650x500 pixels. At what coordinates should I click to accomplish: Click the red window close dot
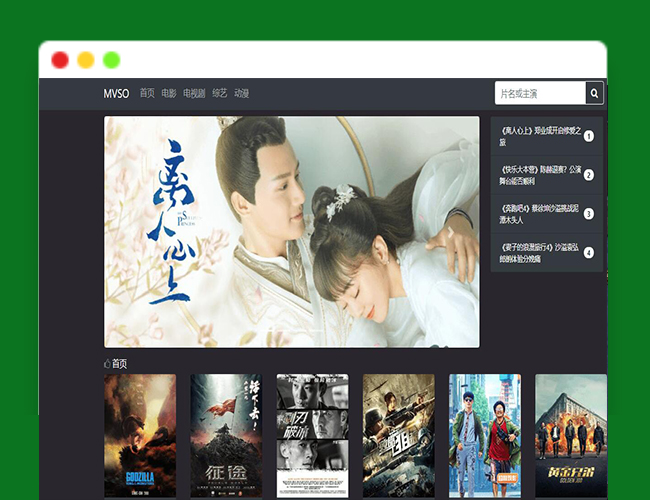[x=60, y=60]
